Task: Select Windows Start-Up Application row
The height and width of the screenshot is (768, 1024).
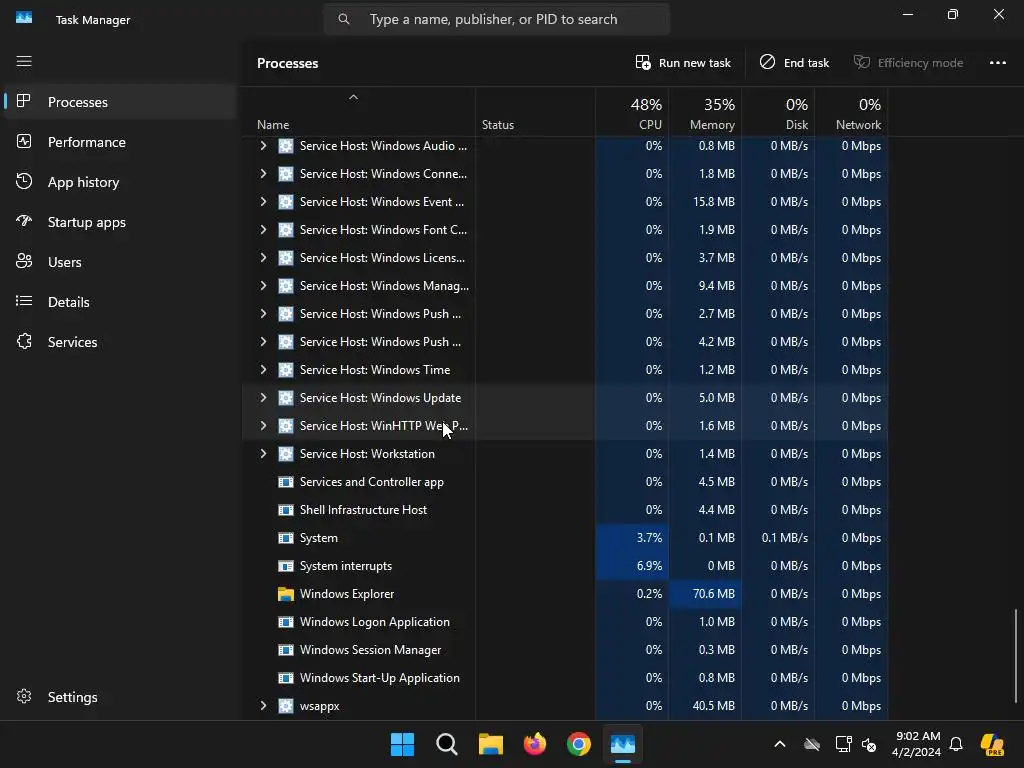Action: coord(565,678)
